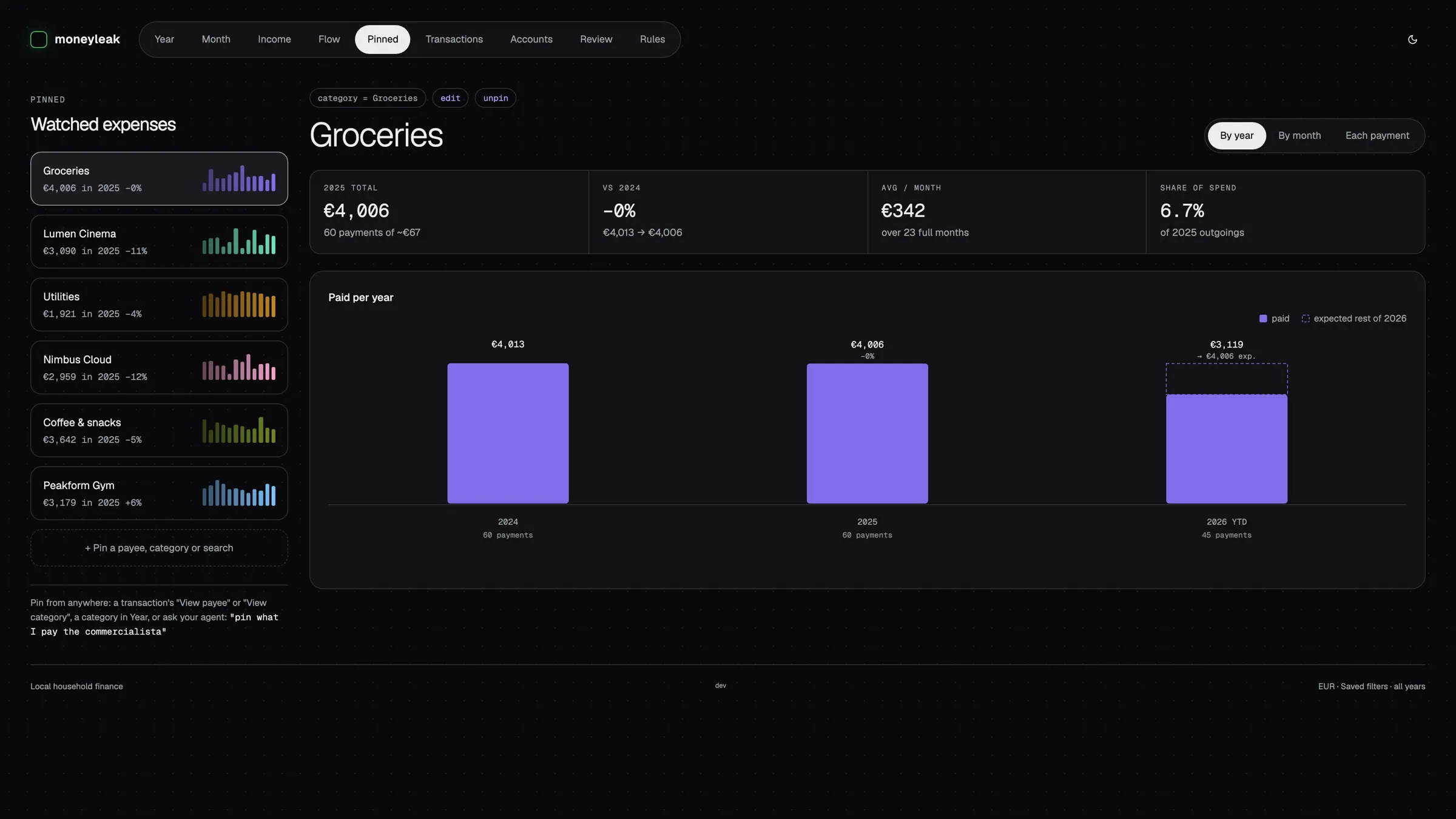This screenshot has width=1456, height=819.
Task: Click the 6.7% share of spend value
Action: coord(1182,211)
